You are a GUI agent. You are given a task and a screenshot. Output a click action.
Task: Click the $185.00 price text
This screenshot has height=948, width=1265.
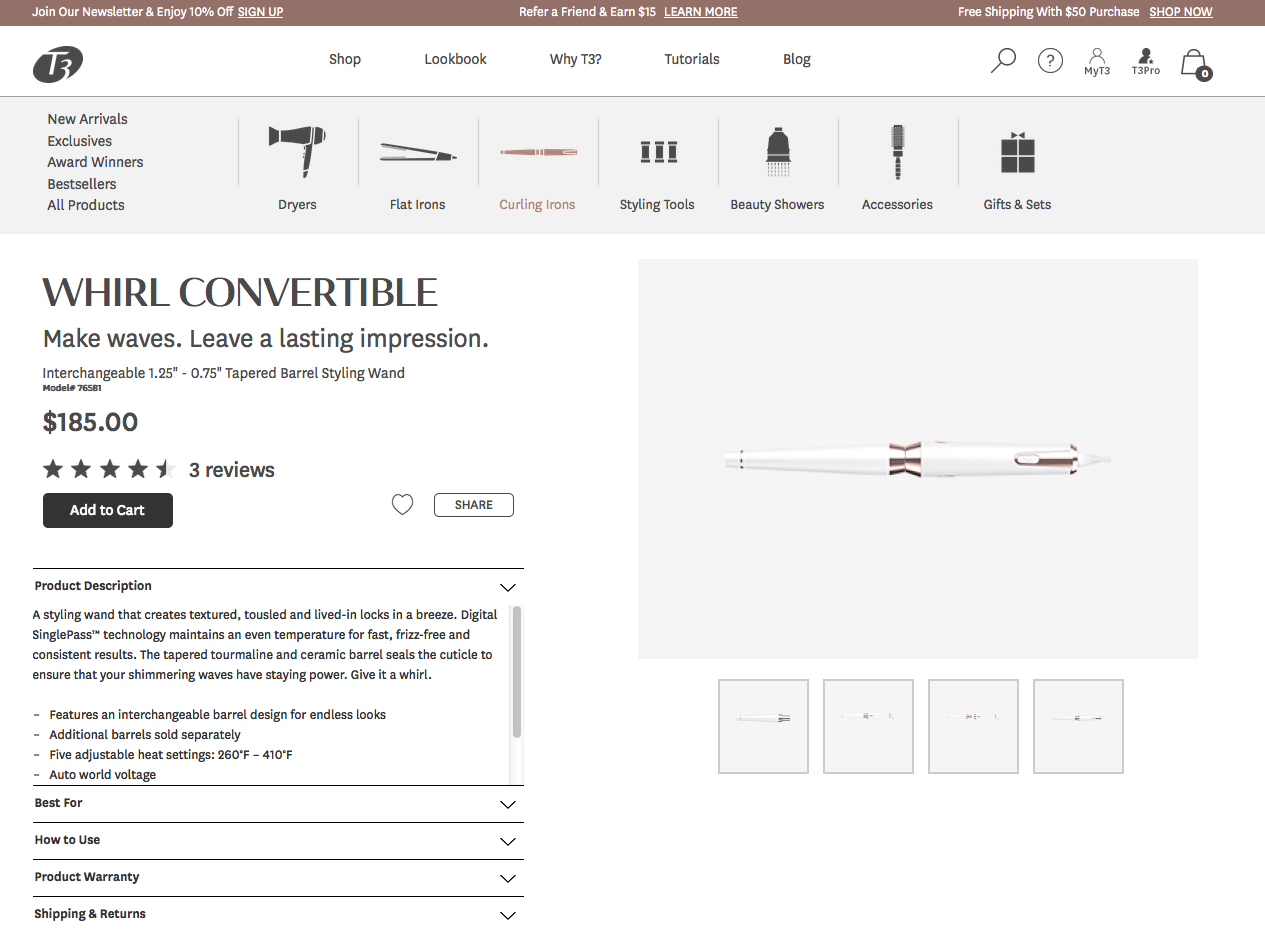[90, 422]
